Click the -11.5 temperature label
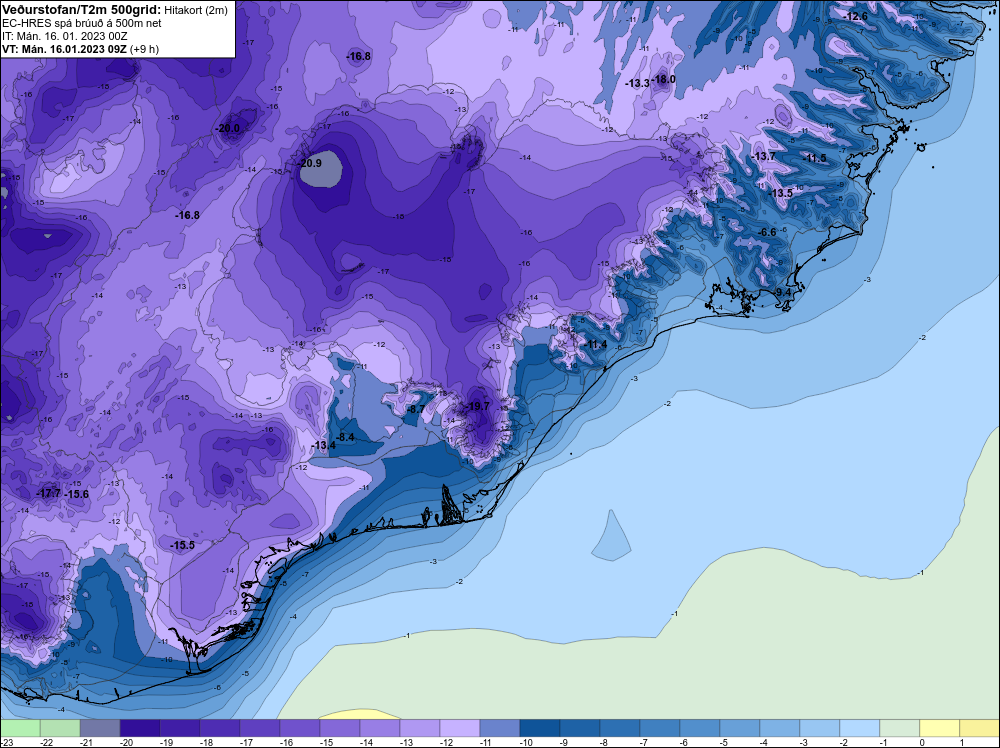This screenshot has height=748, width=1000. (x=814, y=158)
